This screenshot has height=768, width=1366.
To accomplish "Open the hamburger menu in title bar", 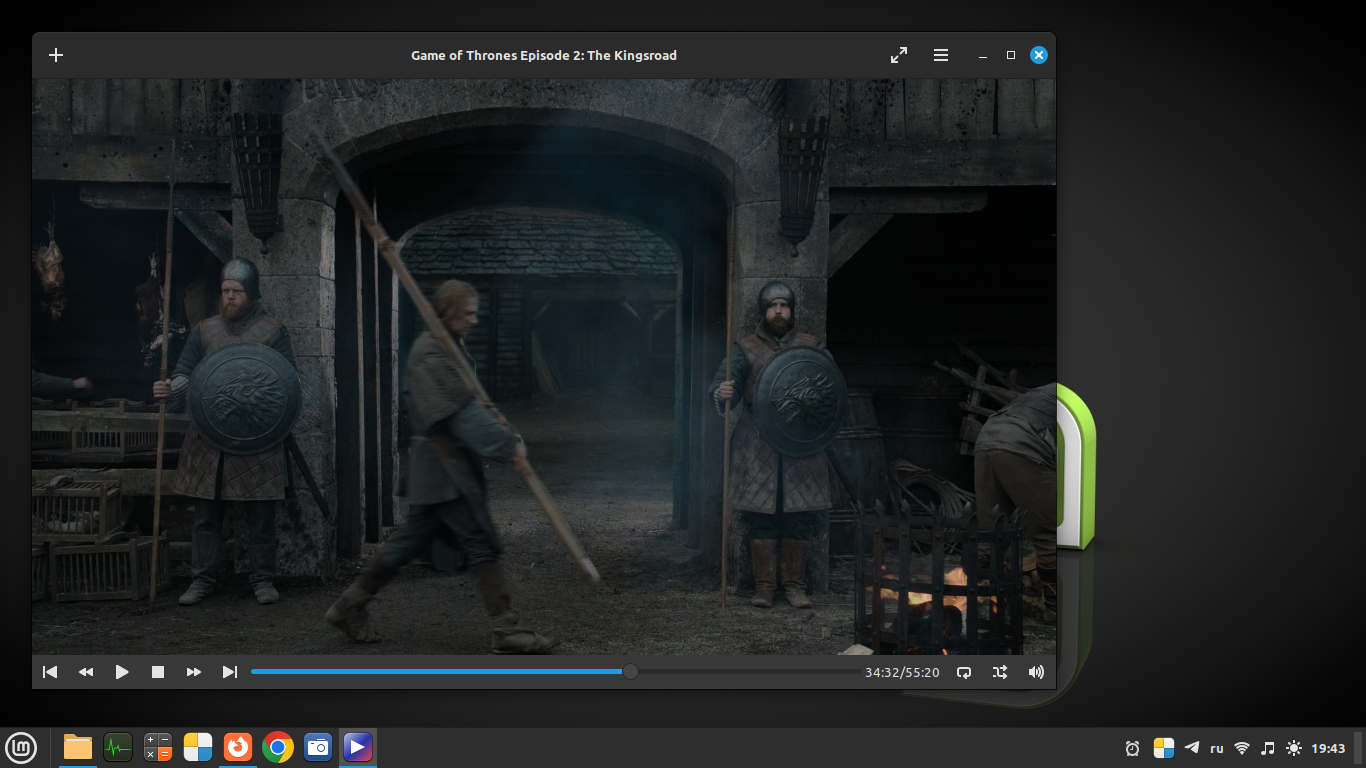I will (x=941, y=55).
